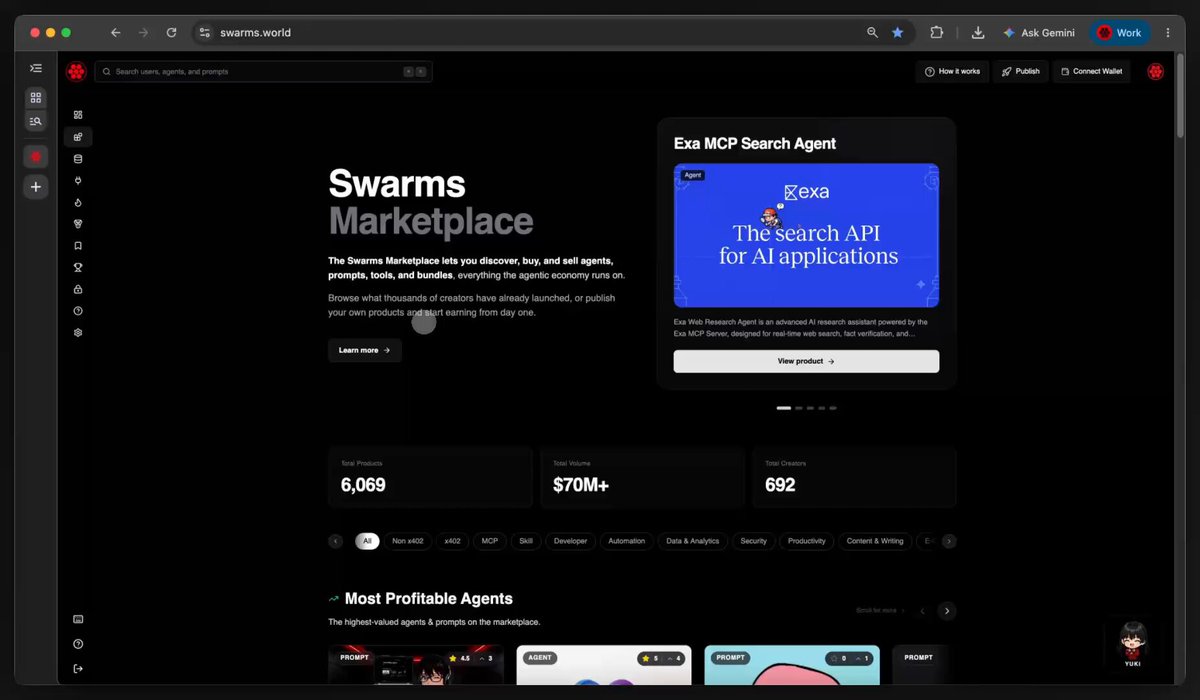
Task: Open the Work profile button
Action: 1120,33
